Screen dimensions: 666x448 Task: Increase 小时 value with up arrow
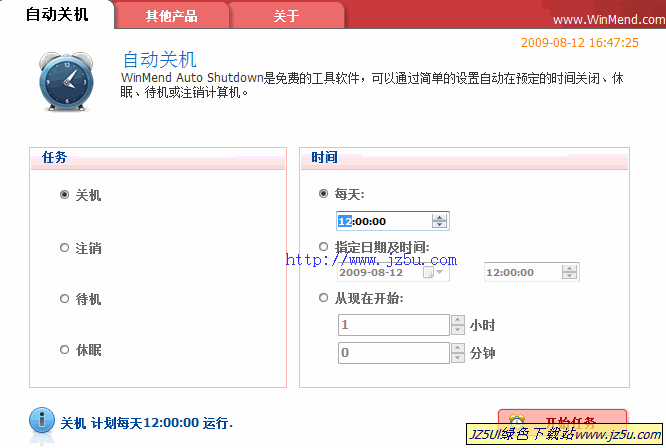coord(457,320)
